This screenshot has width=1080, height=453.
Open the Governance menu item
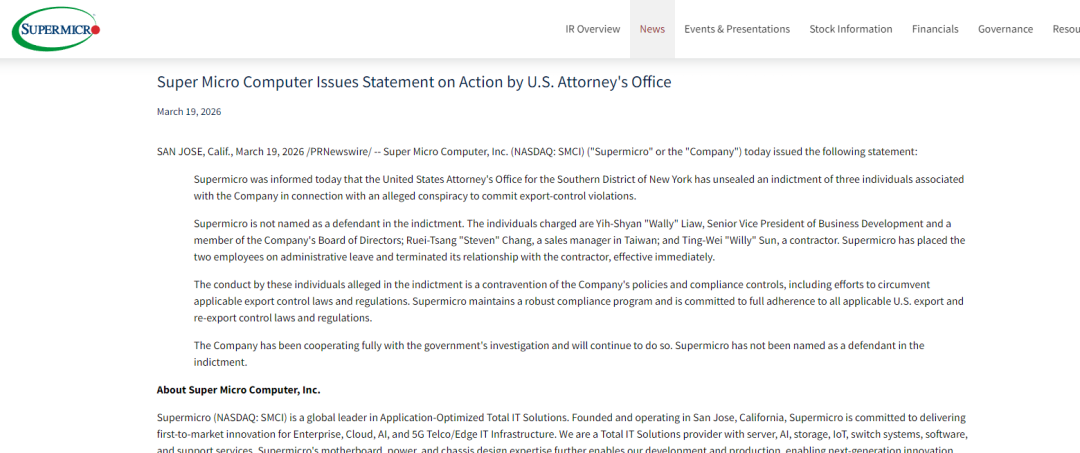tap(1005, 29)
